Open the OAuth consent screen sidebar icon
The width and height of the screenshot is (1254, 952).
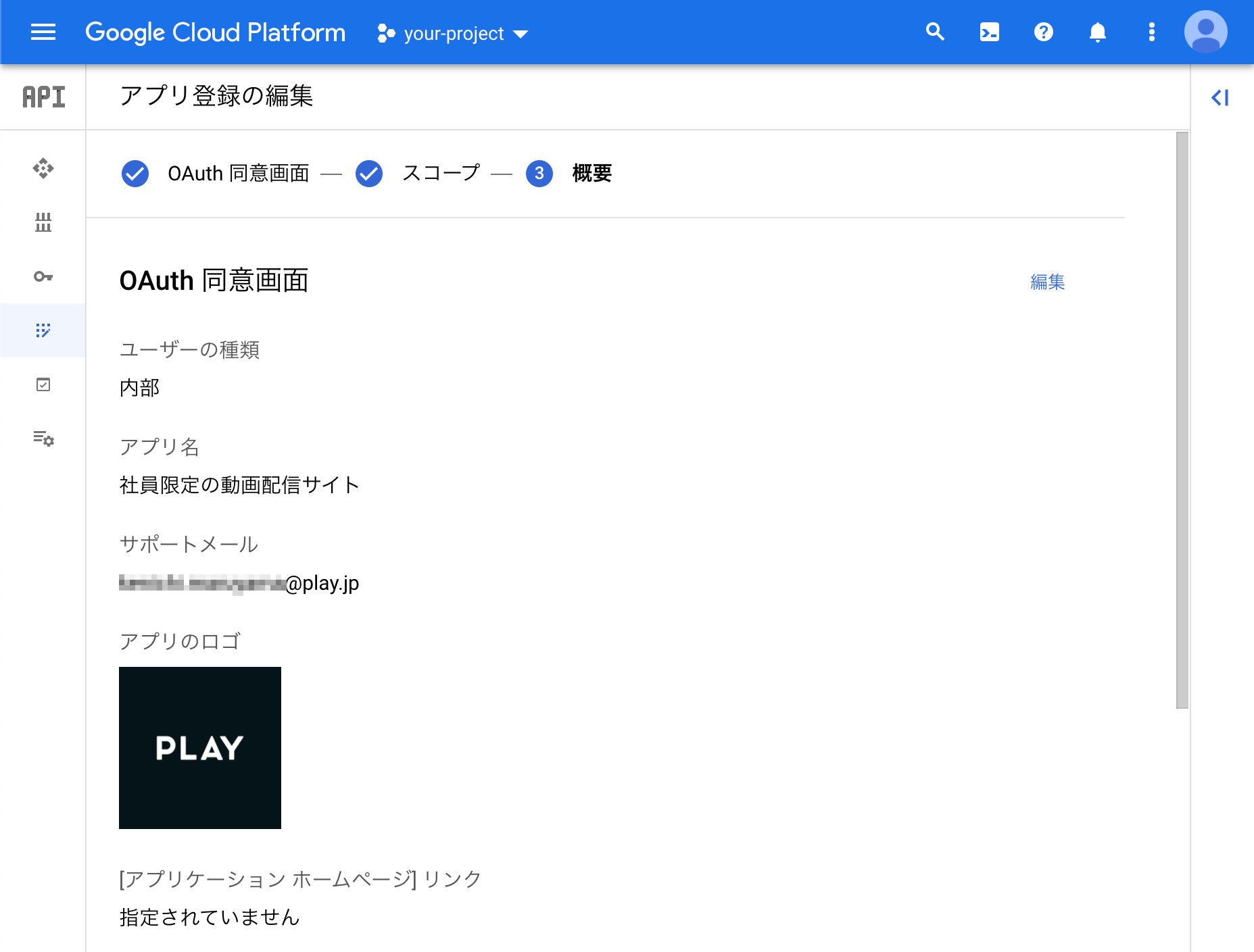coord(43,330)
